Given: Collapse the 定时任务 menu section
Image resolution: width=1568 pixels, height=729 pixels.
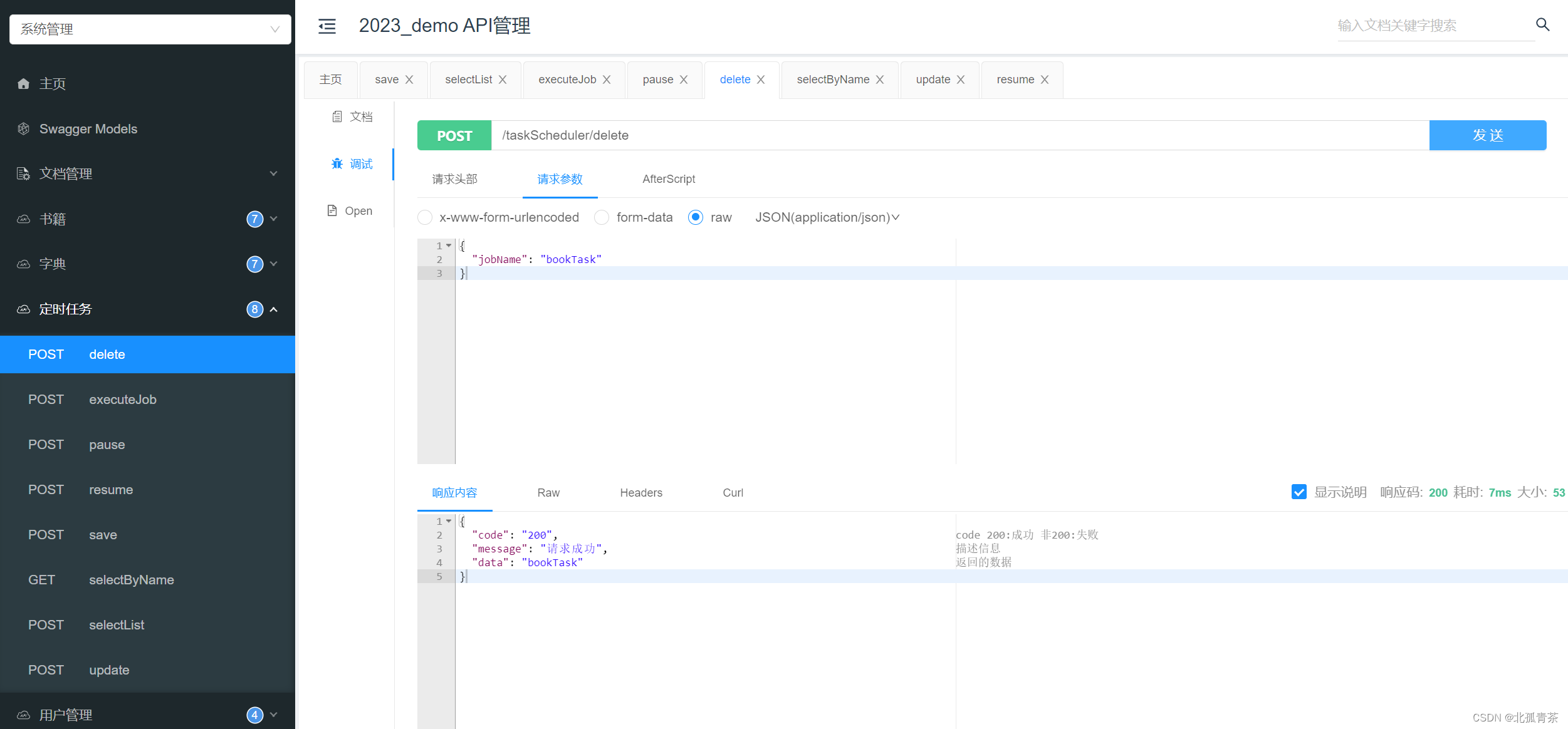Looking at the screenshot, I should pyautogui.click(x=273, y=309).
